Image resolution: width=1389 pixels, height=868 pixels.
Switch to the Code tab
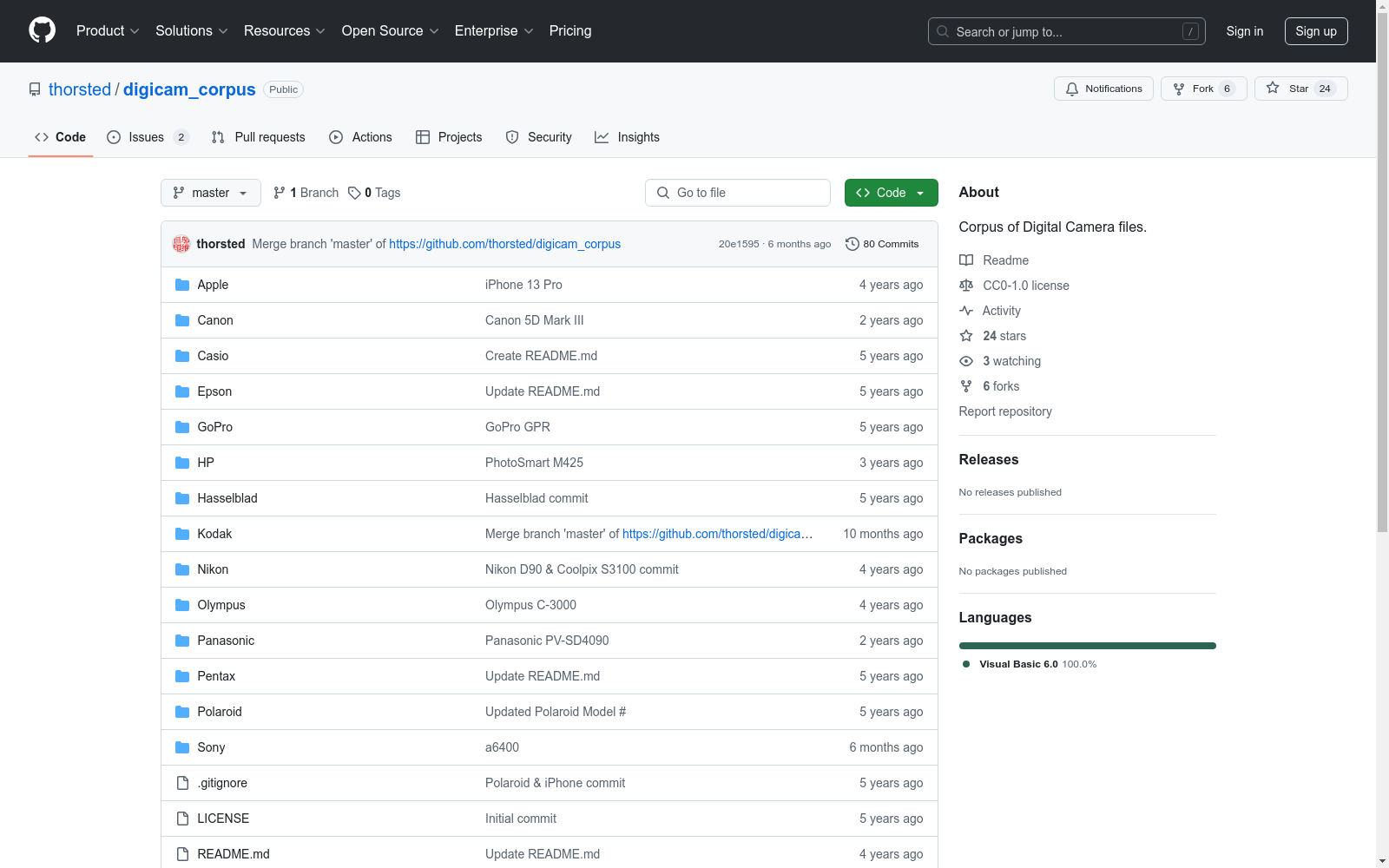(61, 137)
